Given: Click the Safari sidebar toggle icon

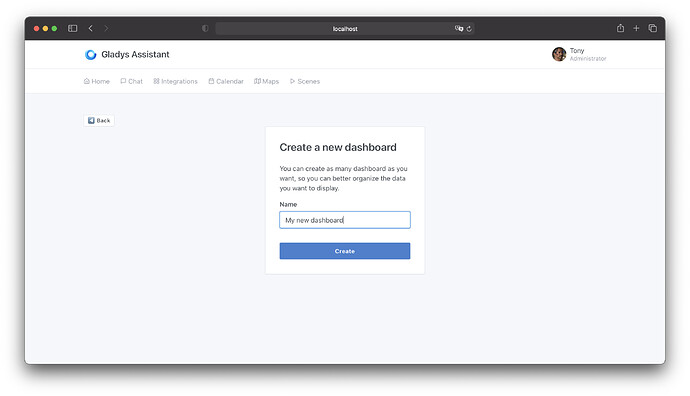Looking at the screenshot, I should click(x=73, y=29).
